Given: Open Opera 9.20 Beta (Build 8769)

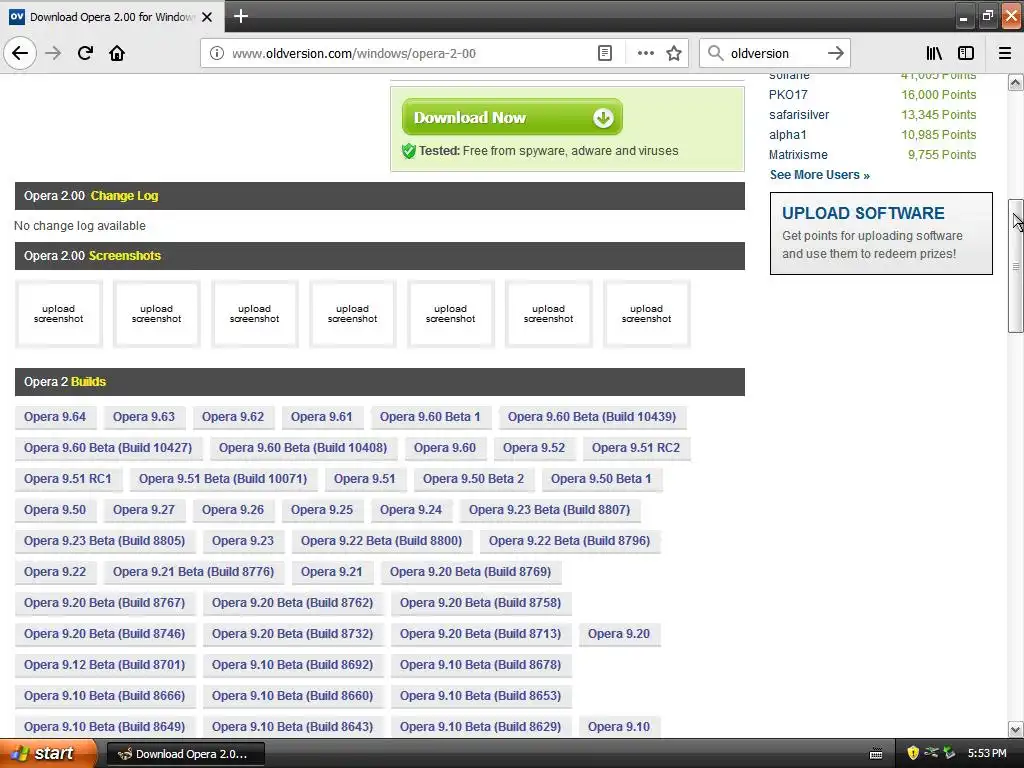Looking at the screenshot, I should [x=470, y=572].
